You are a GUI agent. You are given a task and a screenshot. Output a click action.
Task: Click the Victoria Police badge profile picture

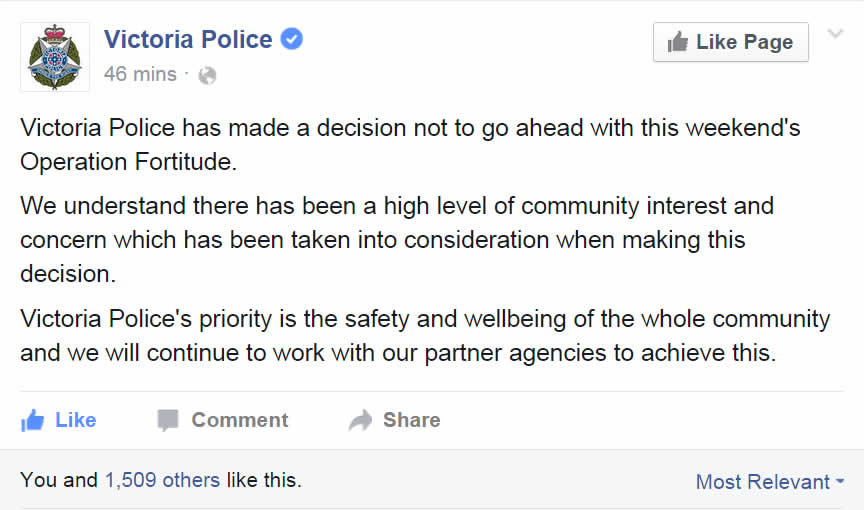(x=55, y=57)
